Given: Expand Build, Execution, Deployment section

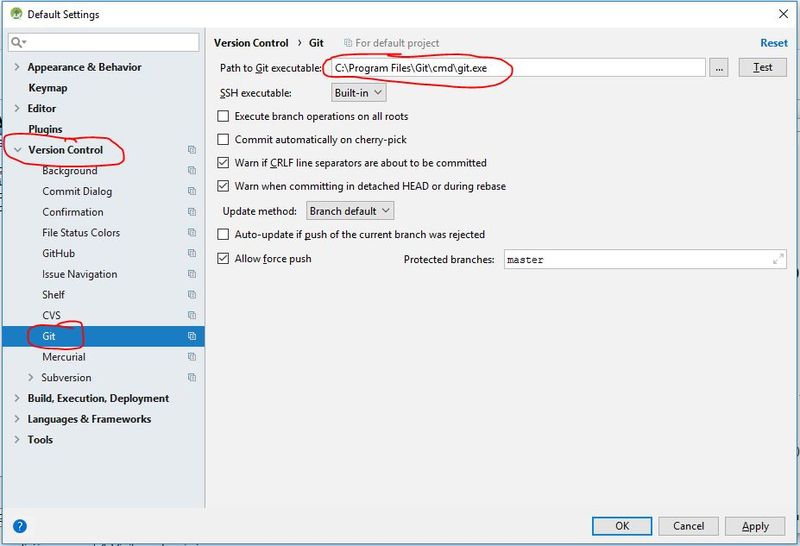Looking at the screenshot, I should (17, 398).
